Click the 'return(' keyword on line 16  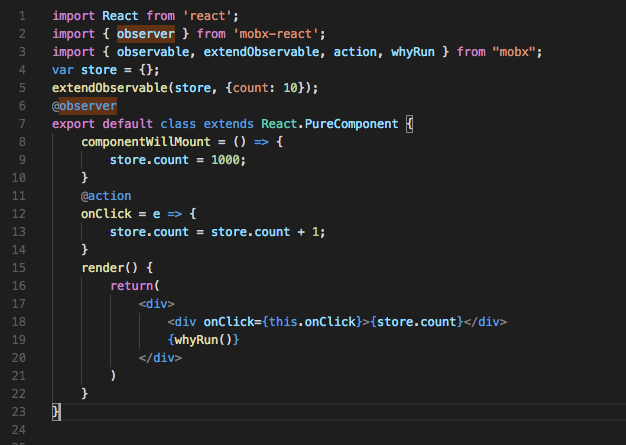(x=135, y=286)
